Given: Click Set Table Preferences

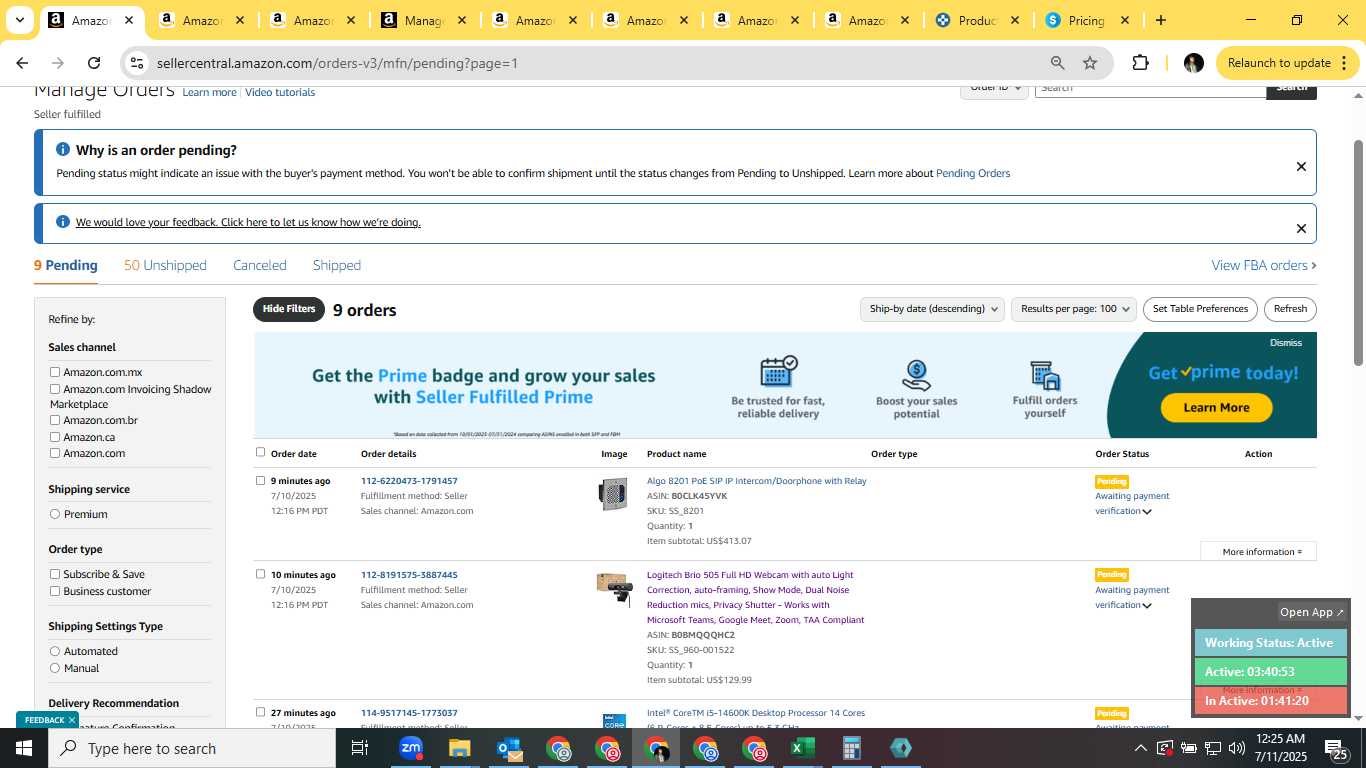Looking at the screenshot, I should pos(1200,309).
